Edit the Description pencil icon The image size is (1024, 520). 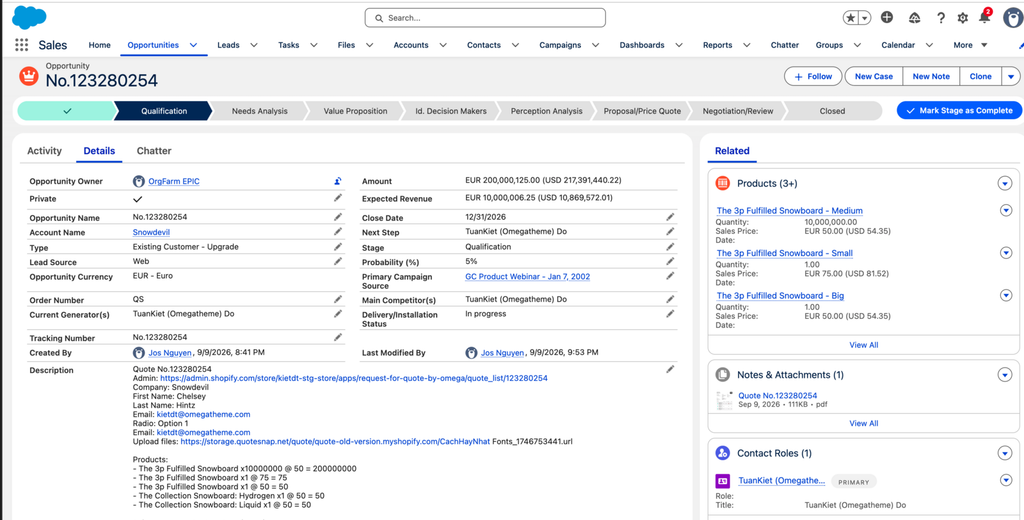click(x=670, y=369)
